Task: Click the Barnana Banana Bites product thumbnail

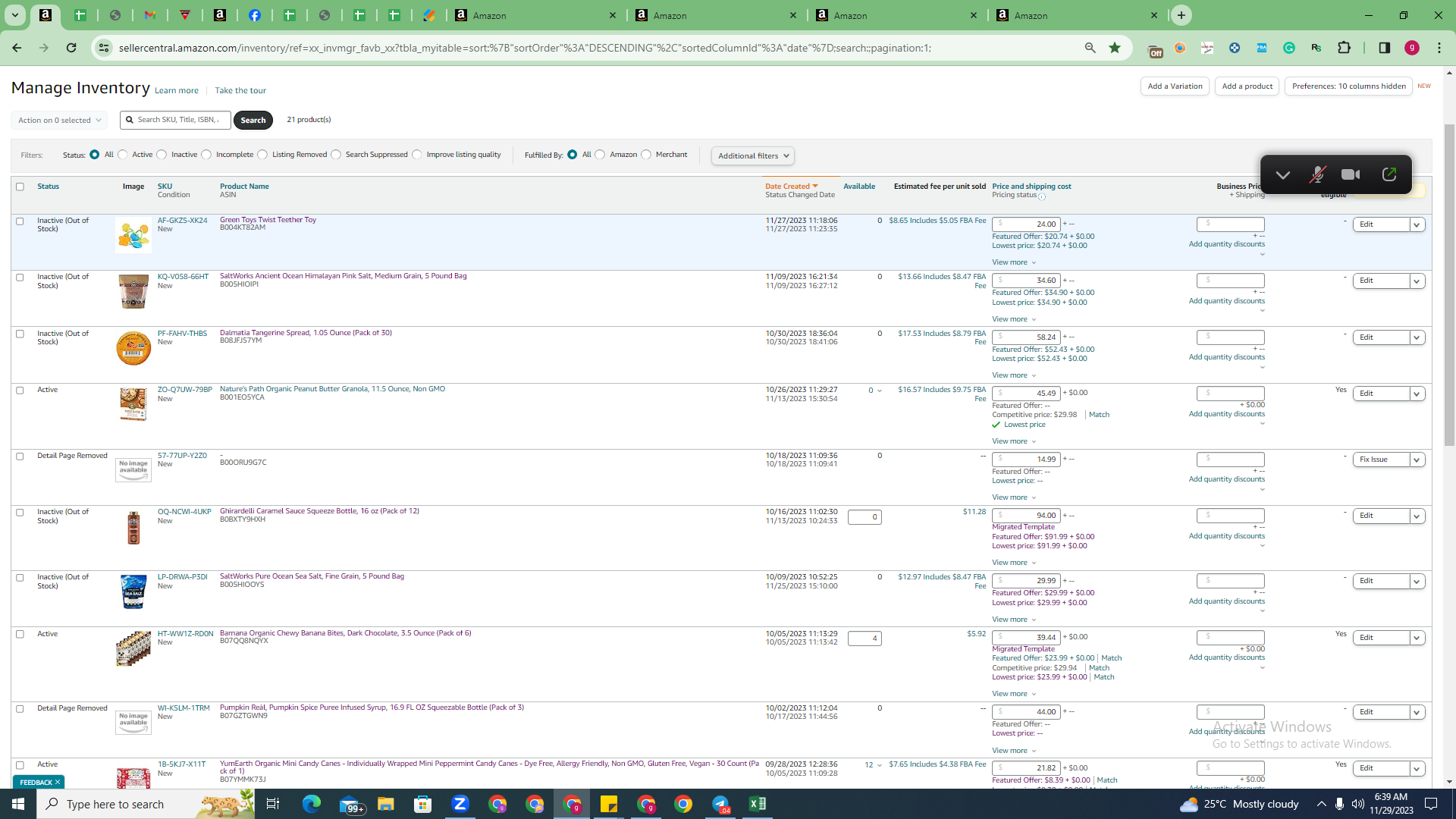Action: (133, 649)
